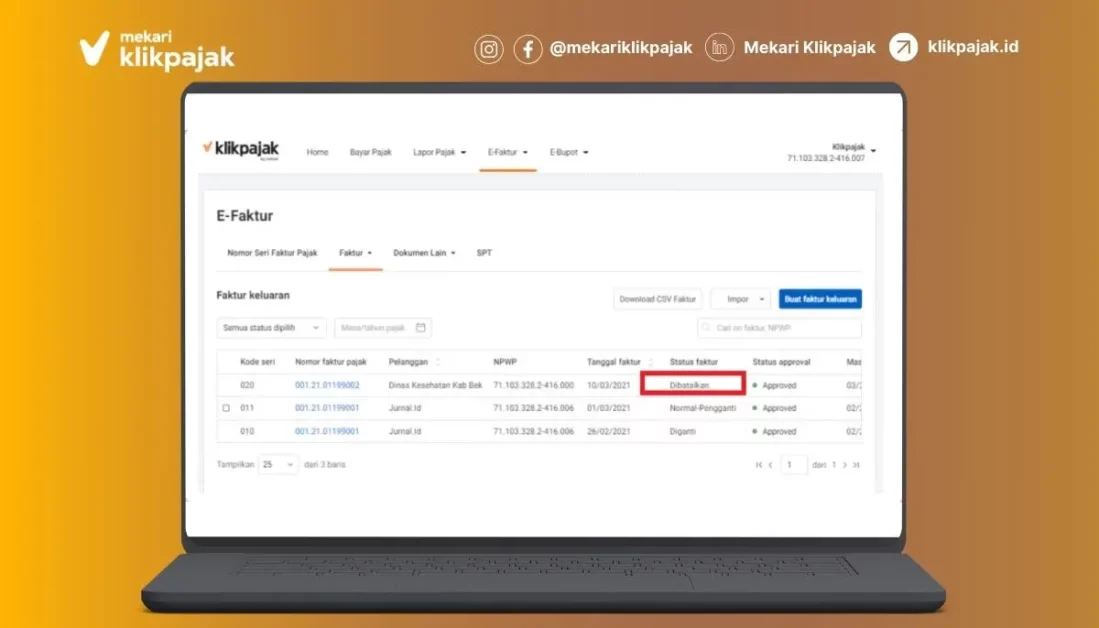Sort by Tanggal faktur column arrows
Viewport: 1099px width, 628px height.
[x=651, y=362]
